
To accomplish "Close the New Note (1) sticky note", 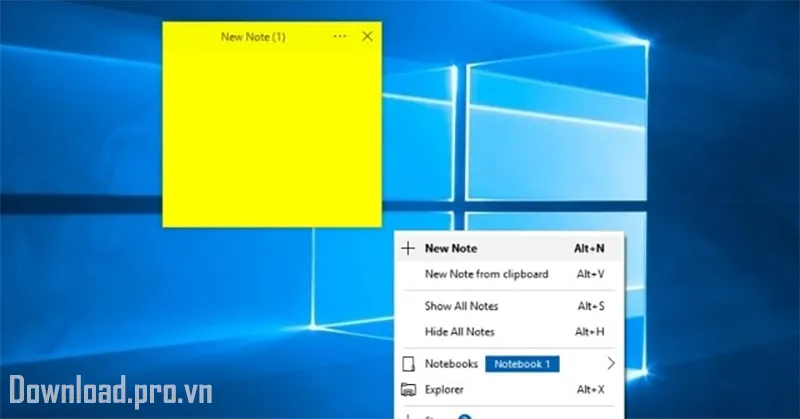I will coord(367,36).
